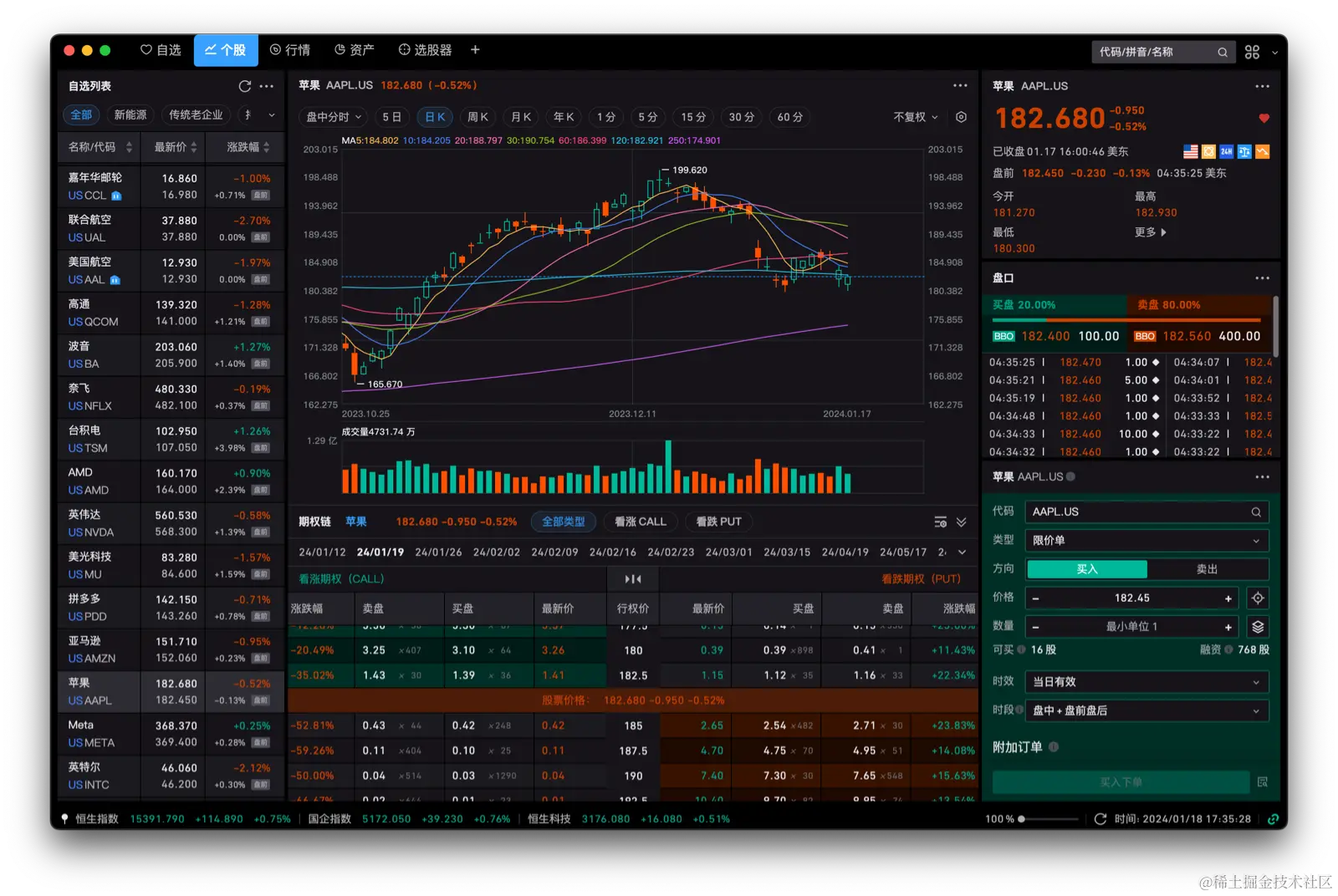Screen dimensions: 1338x896
Task: Switch to 行情 tab
Action: tap(290, 50)
